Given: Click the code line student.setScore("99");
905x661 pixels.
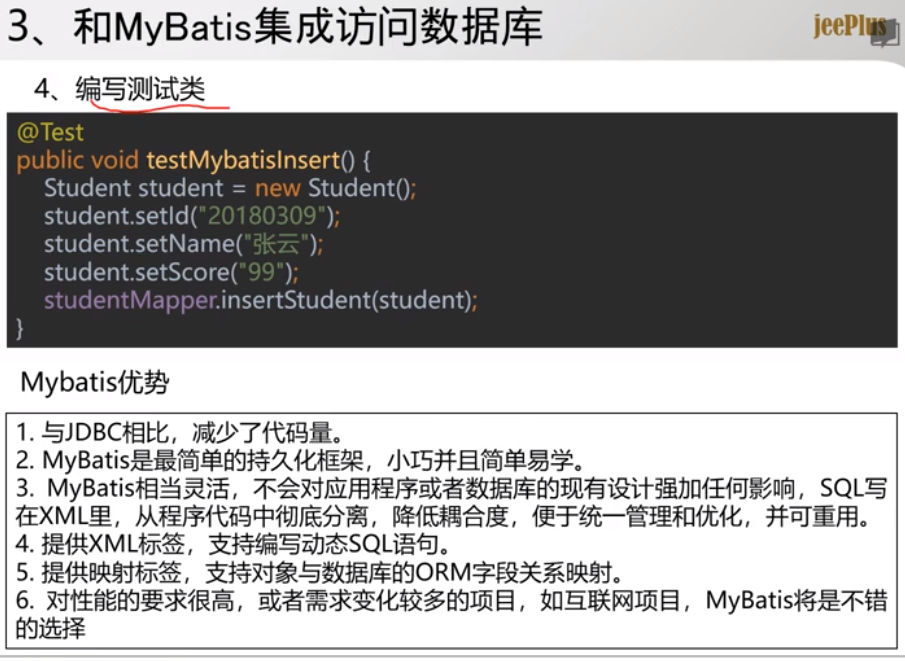Looking at the screenshot, I should pyautogui.click(x=171, y=272).
